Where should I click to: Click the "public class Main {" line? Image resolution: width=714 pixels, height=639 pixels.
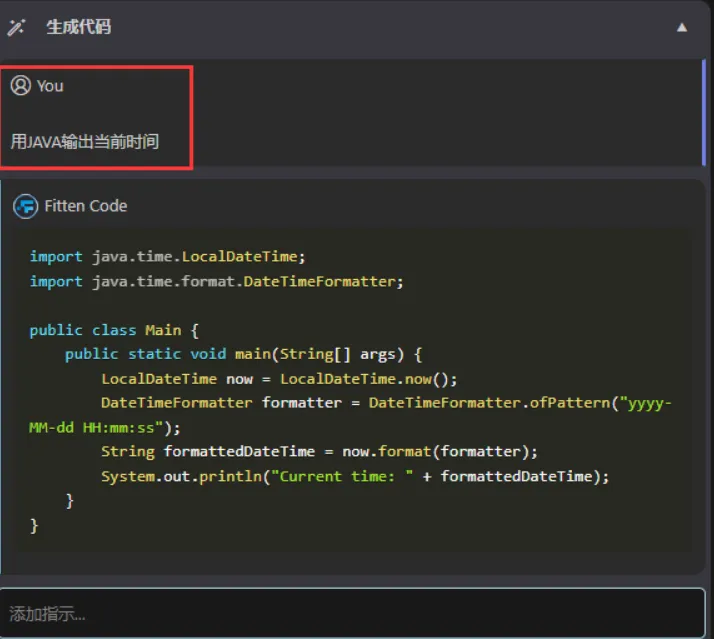pos(114,330)
